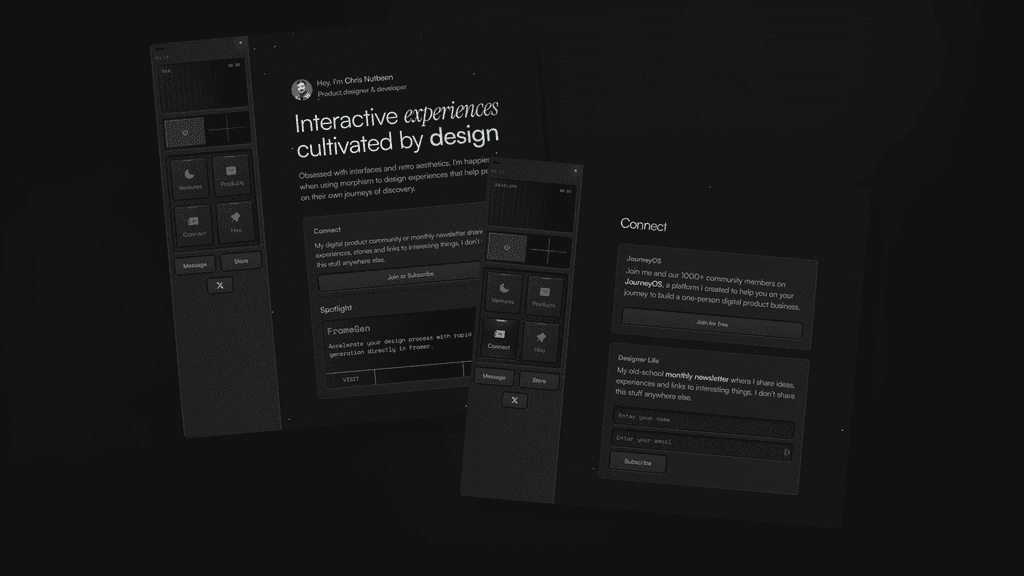Click the crosshair pad in home sidebar
The width and height of the screenshot is (1024, 576).
click(x=228, y=129)
